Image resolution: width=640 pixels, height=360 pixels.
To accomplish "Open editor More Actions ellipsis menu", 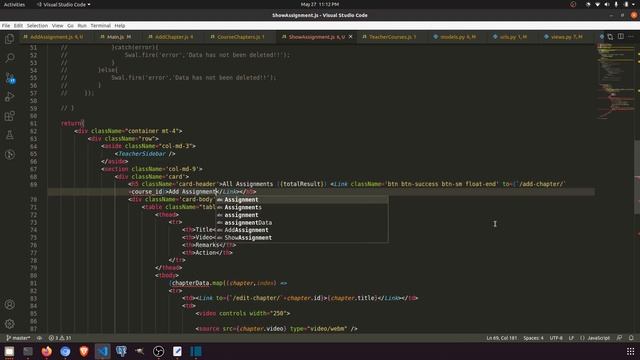I will pyautogui.click(x=631, y=36).
